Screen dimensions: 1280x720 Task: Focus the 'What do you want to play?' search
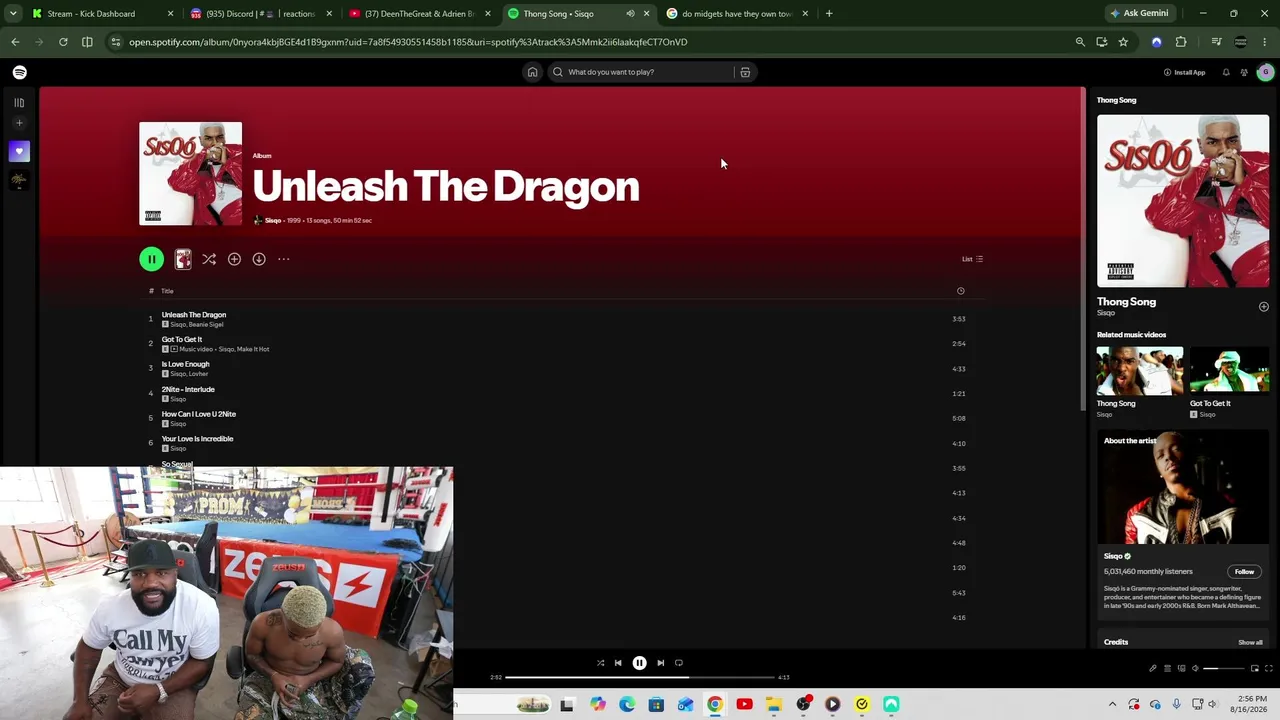pyautogui.click(x=641, y=72)
